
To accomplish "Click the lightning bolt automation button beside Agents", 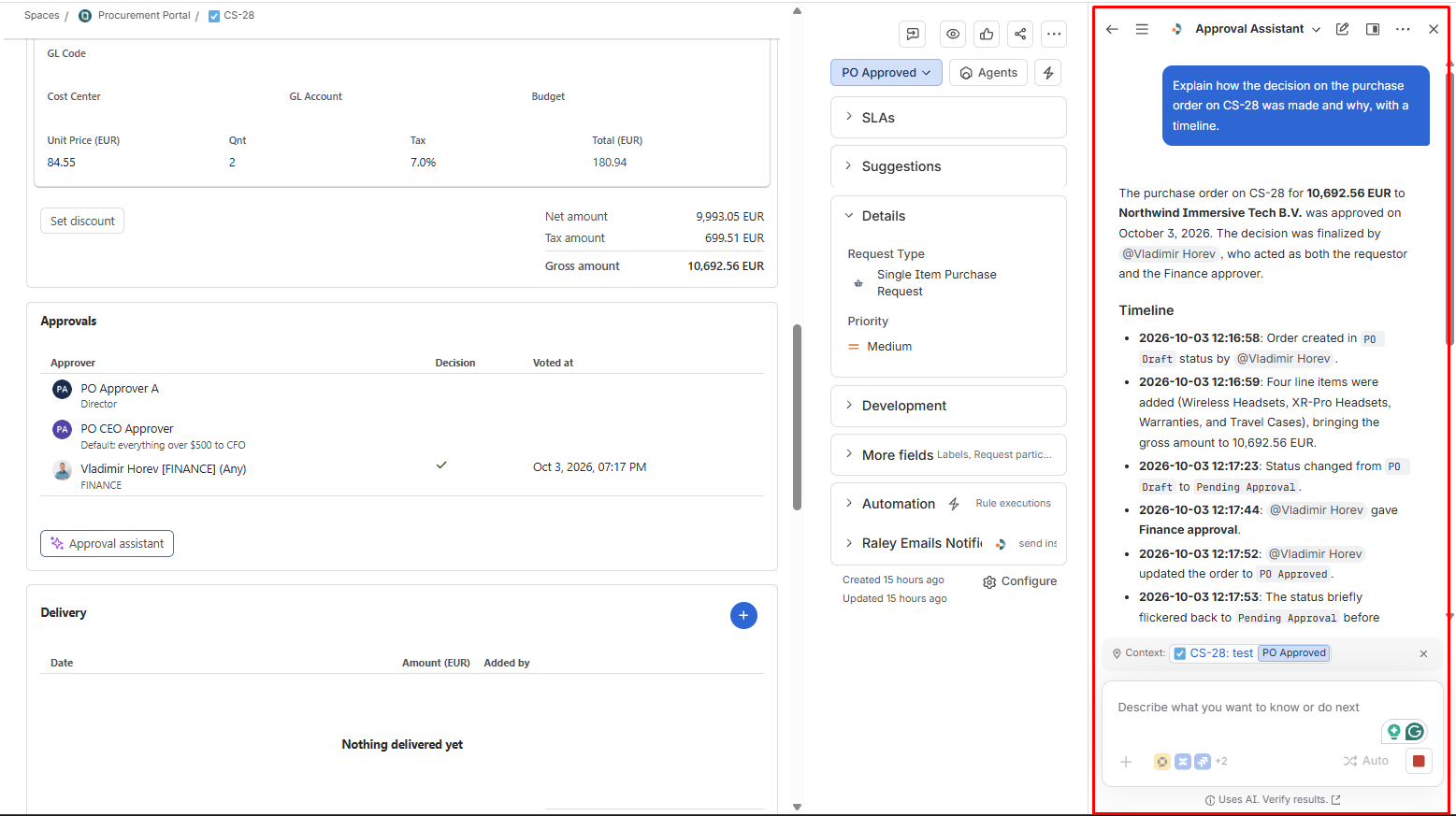I will [1048, 73].
